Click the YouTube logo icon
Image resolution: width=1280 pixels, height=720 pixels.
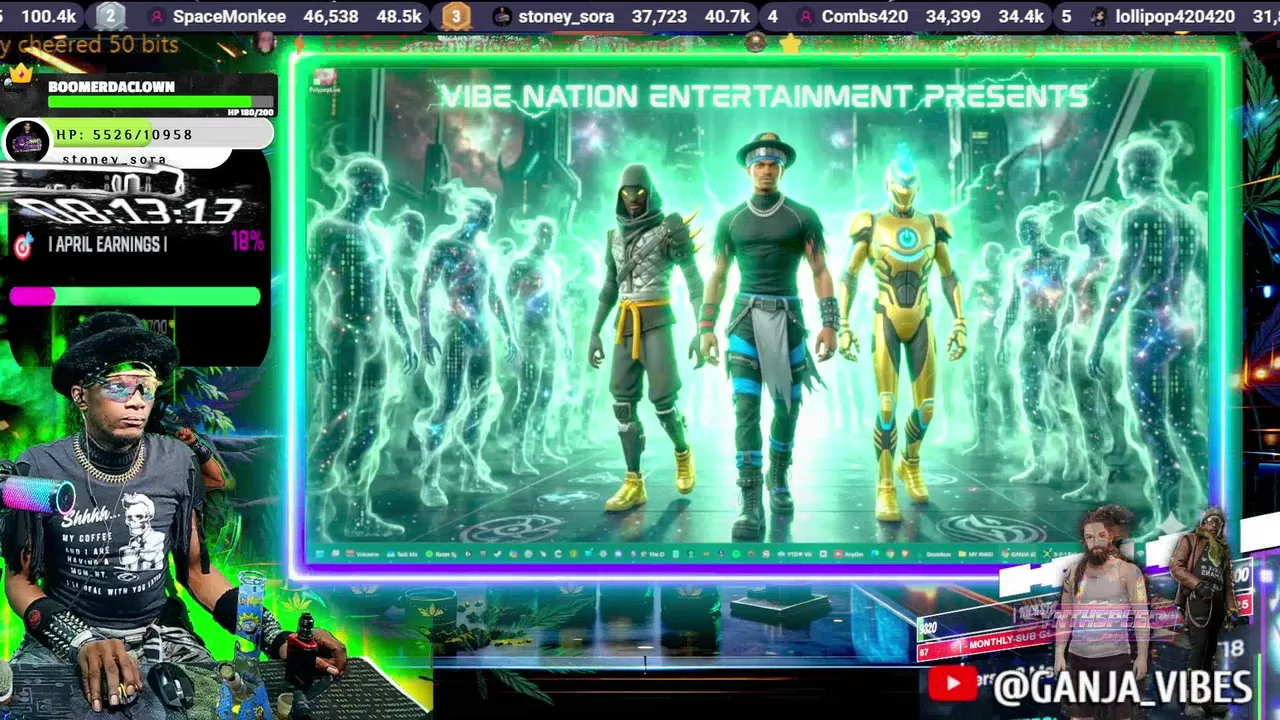pos(952,684)
